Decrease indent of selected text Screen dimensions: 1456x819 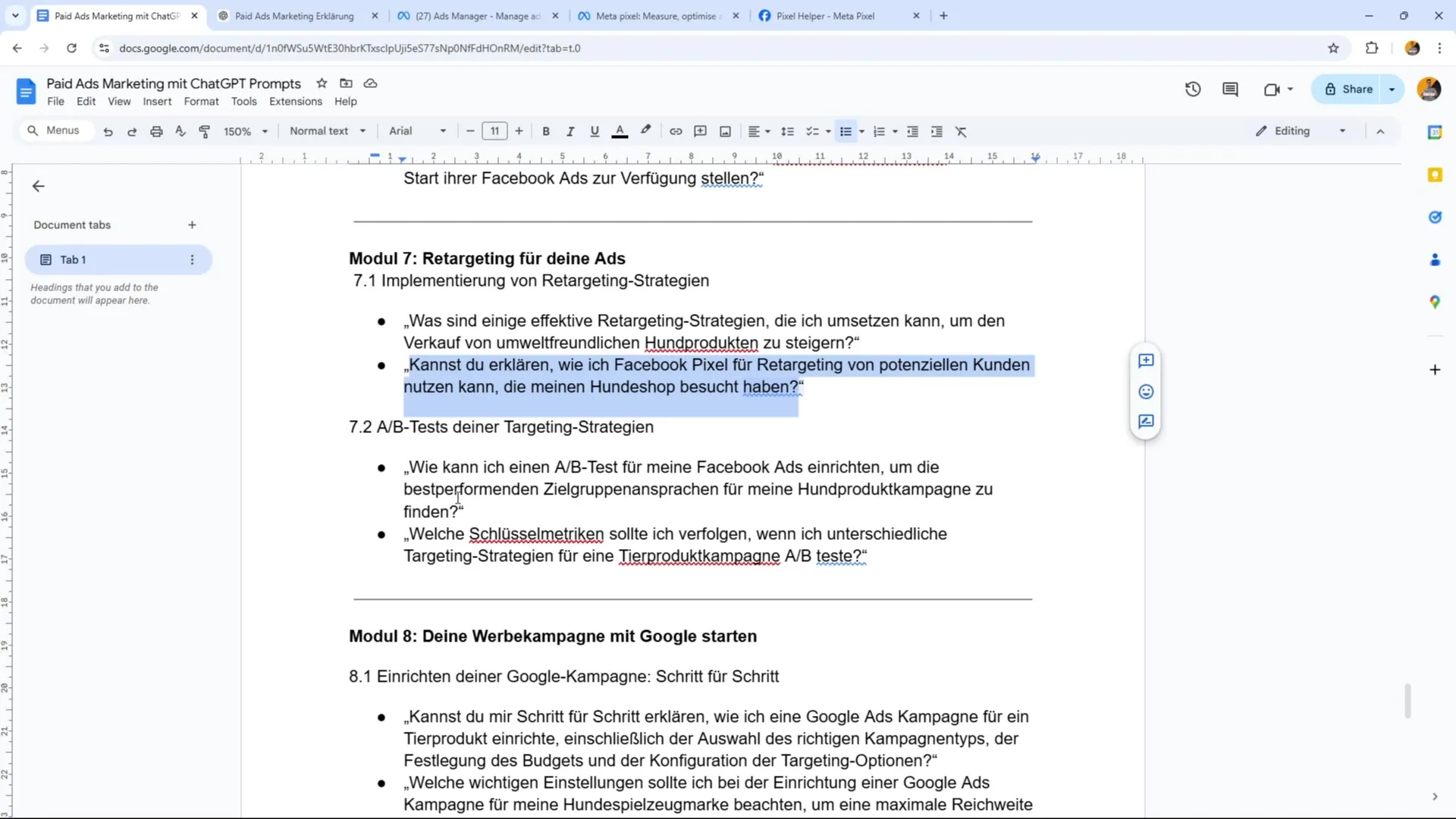coord(912,131)
